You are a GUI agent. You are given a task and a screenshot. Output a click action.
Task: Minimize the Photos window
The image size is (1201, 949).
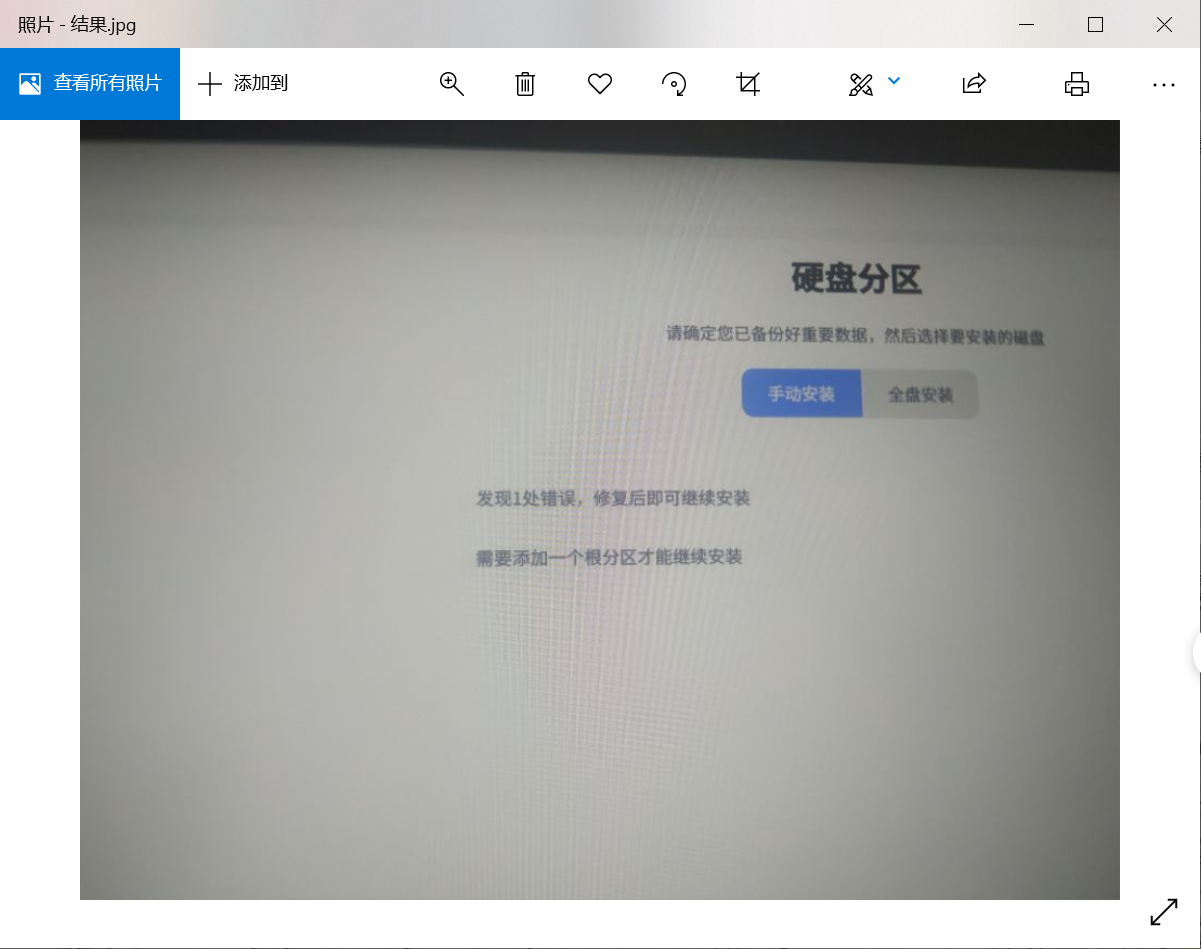pyautogui.click(x=1027, y=25)
